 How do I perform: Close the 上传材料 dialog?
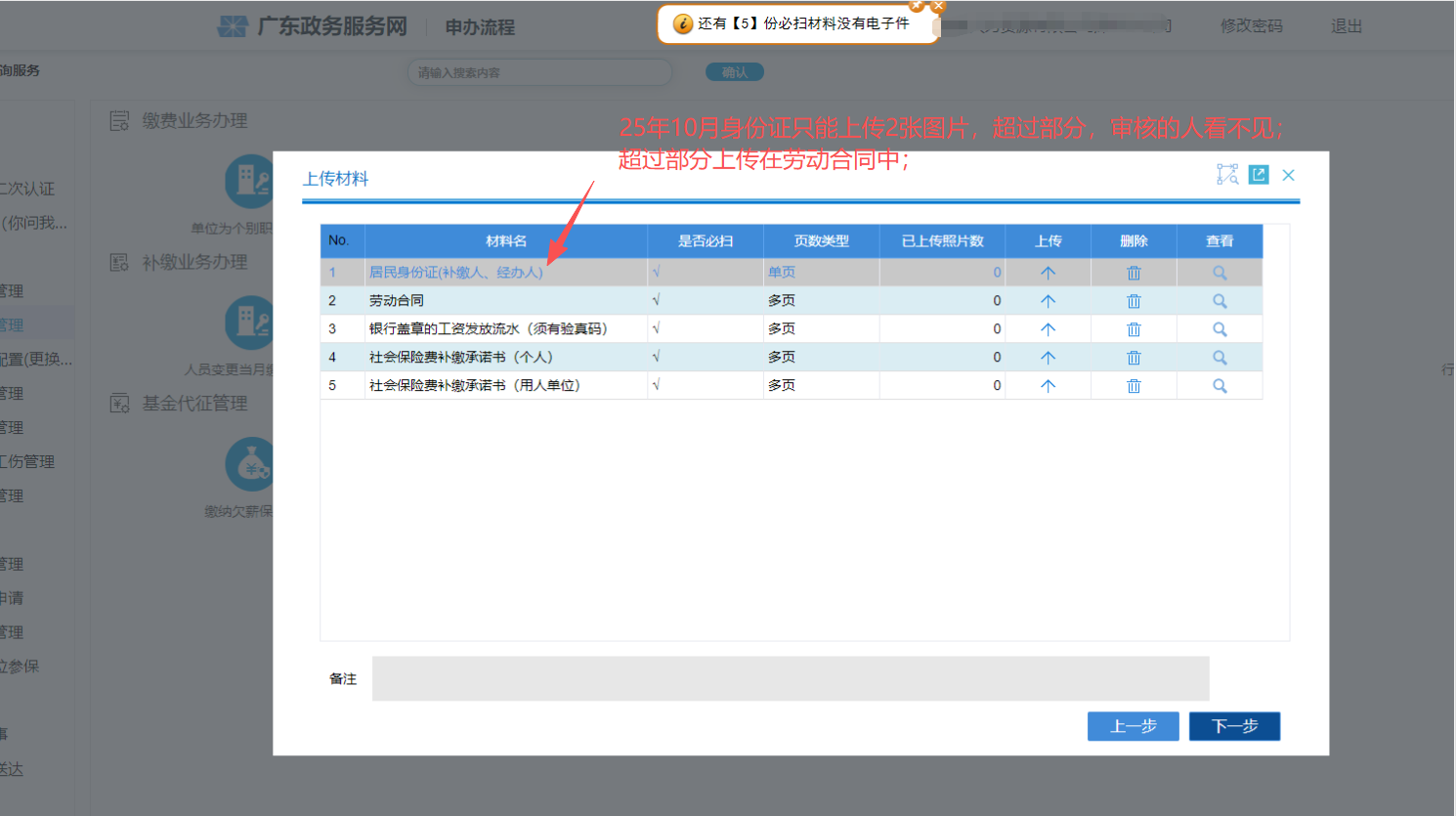click(x=1289, y=175)
